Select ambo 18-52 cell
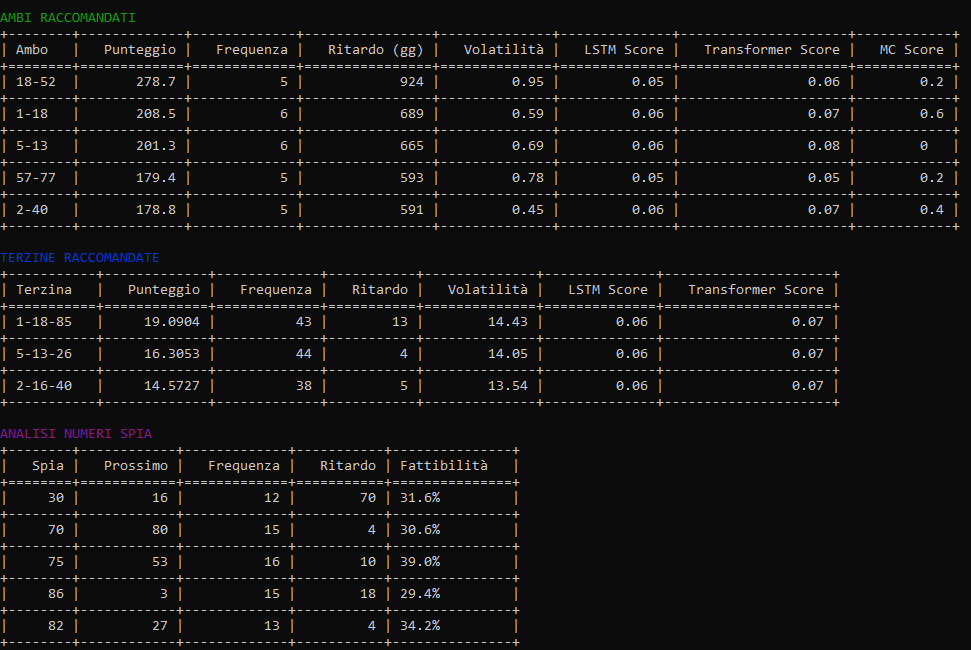Screen dimensions: 971x650 [x=35, y=82]
